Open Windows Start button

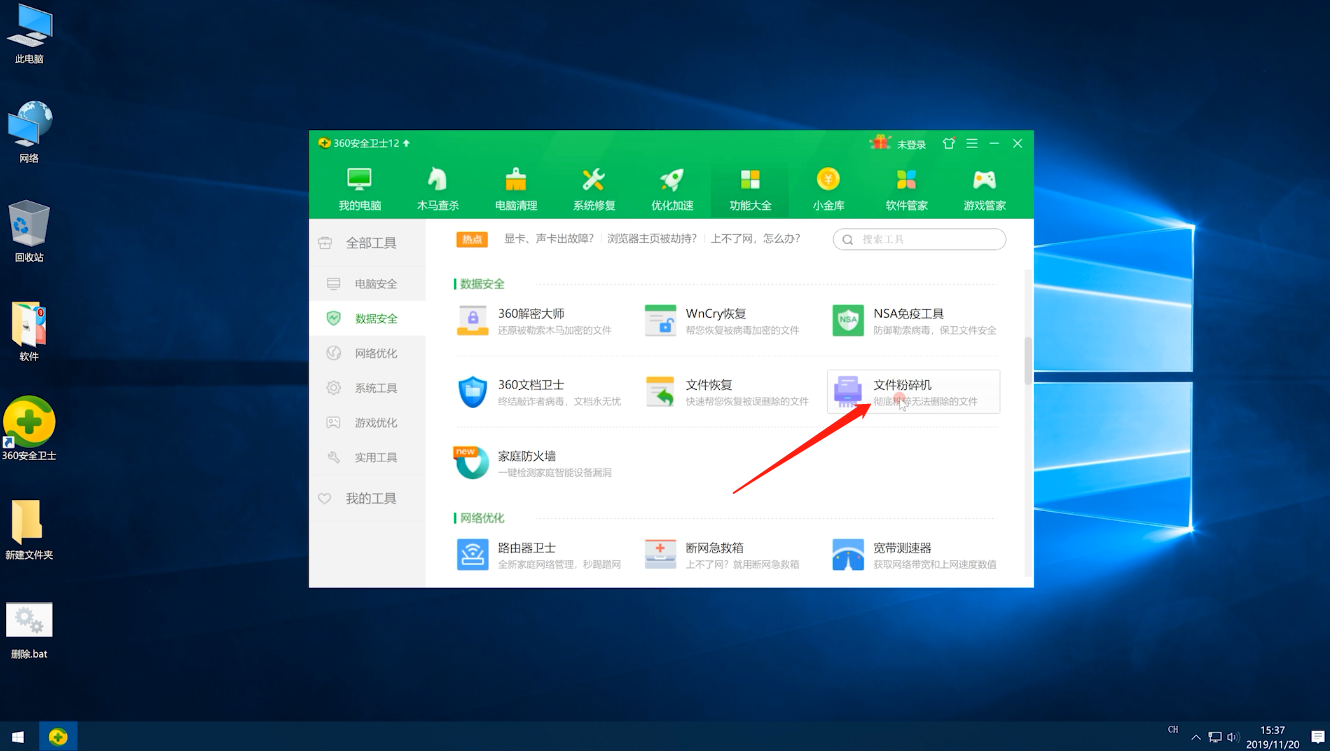point(18,737)
